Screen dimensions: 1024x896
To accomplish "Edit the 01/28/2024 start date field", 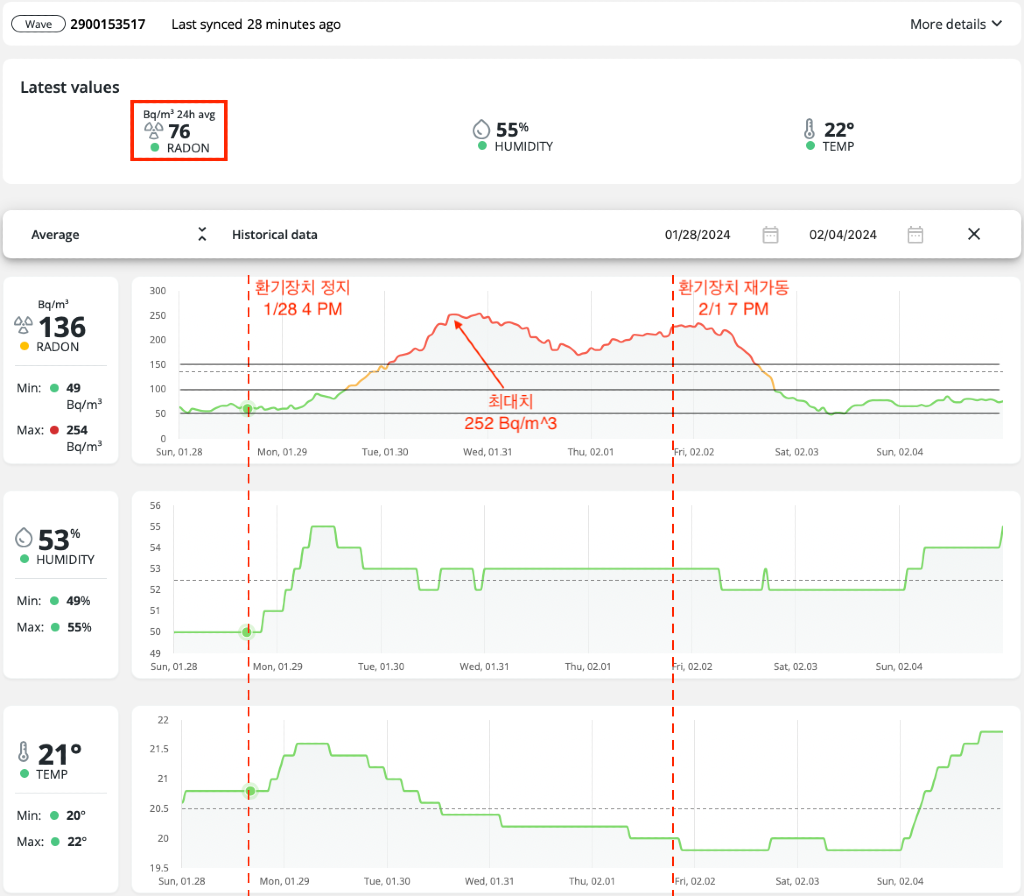I will 697,235.
